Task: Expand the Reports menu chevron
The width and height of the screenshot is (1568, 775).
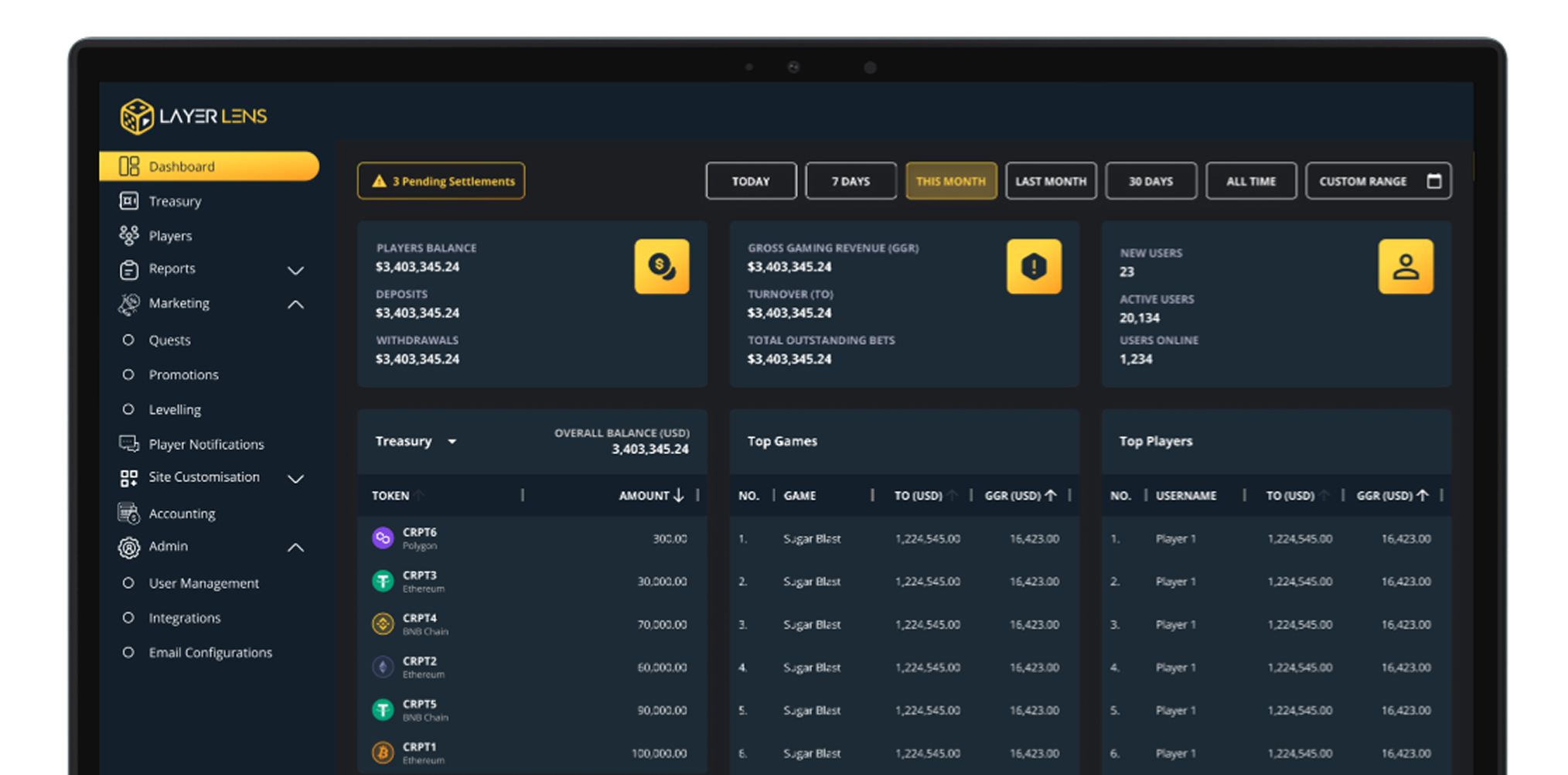Action: pyautogui.click(x=295, y=270)
